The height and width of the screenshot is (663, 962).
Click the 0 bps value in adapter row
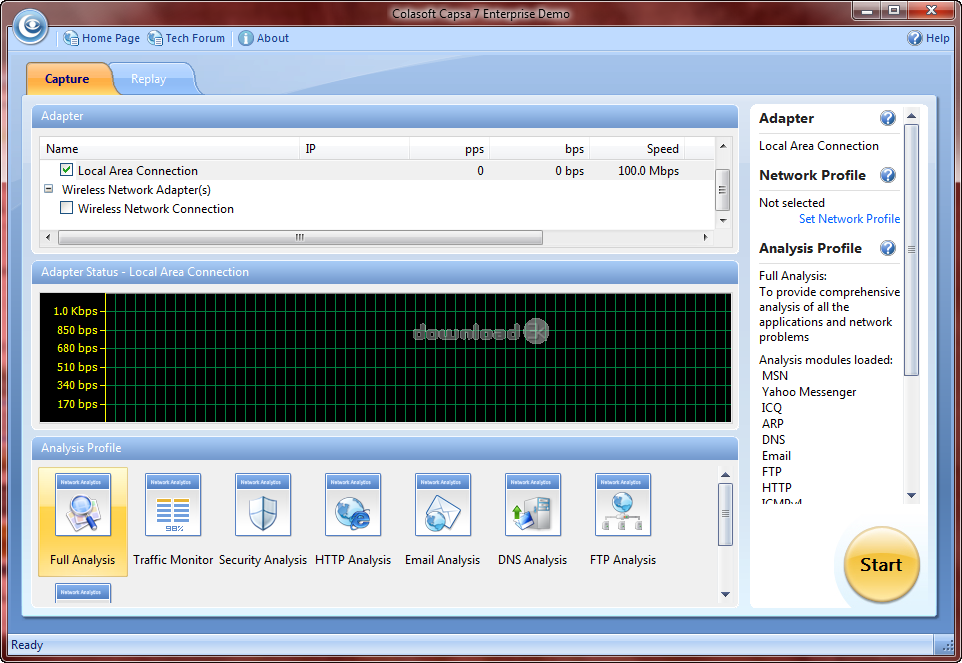point(569,171)
